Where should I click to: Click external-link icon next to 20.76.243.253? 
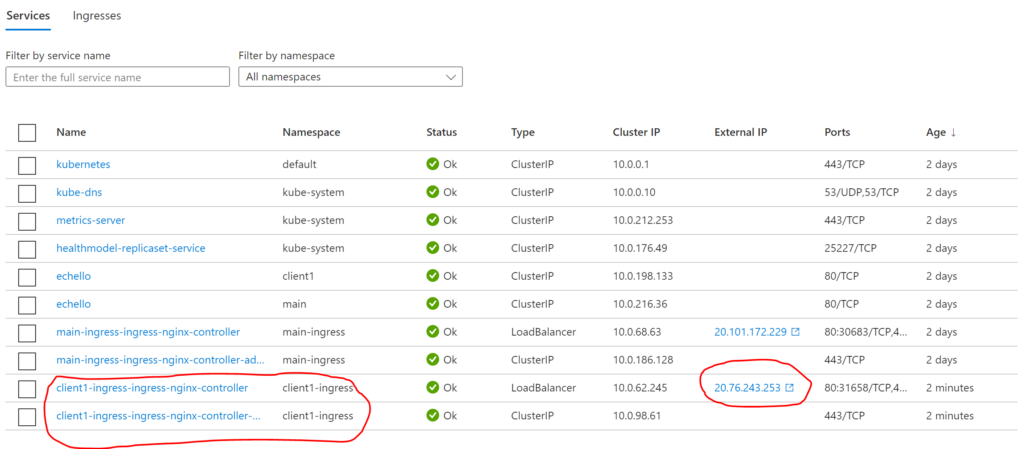tap(790, 388)
